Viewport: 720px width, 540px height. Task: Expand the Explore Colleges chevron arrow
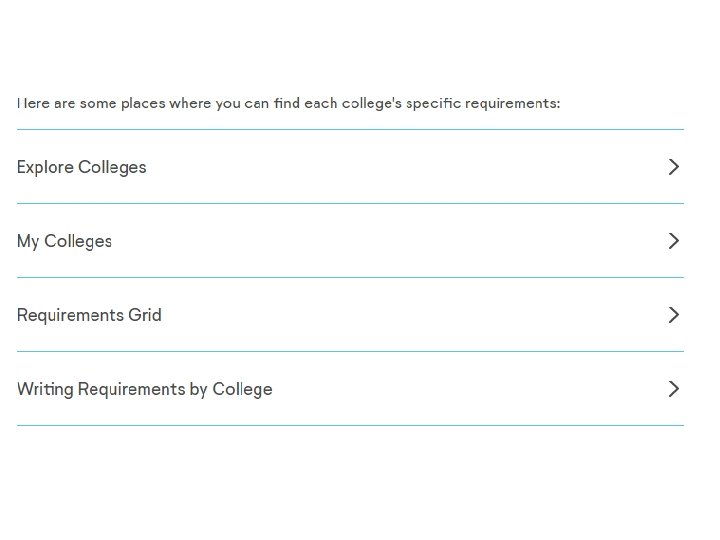[x=673, y=167]
